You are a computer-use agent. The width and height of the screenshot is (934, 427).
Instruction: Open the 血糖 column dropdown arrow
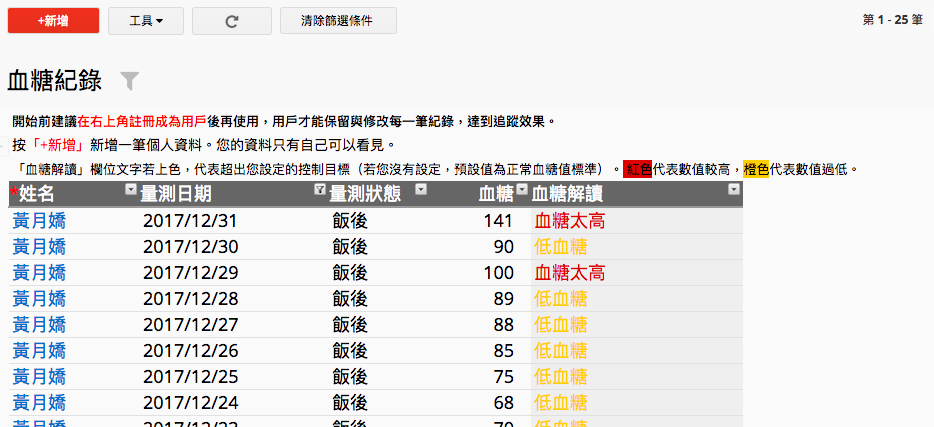(521, 190)
